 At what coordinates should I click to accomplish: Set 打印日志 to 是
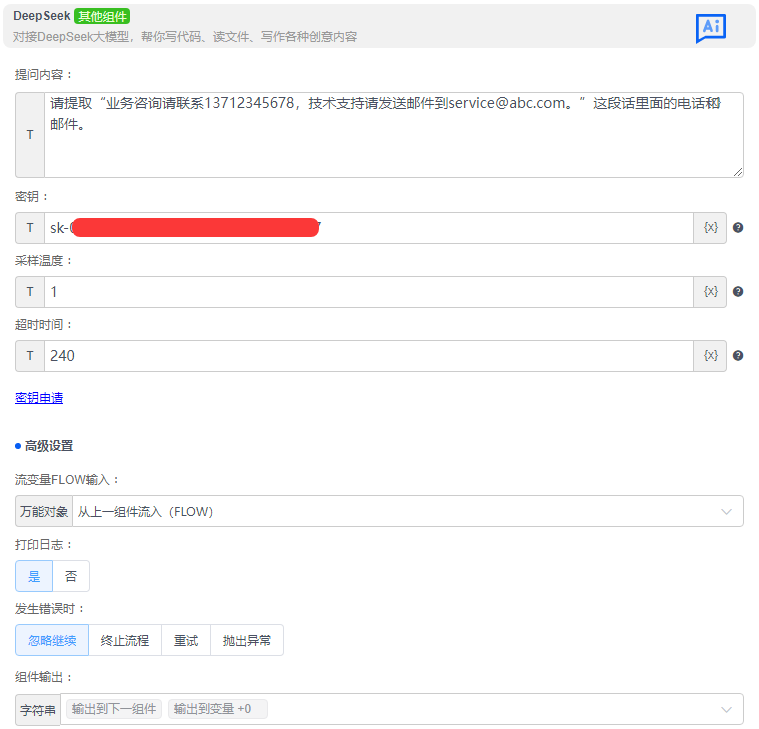tap(34, 576)
